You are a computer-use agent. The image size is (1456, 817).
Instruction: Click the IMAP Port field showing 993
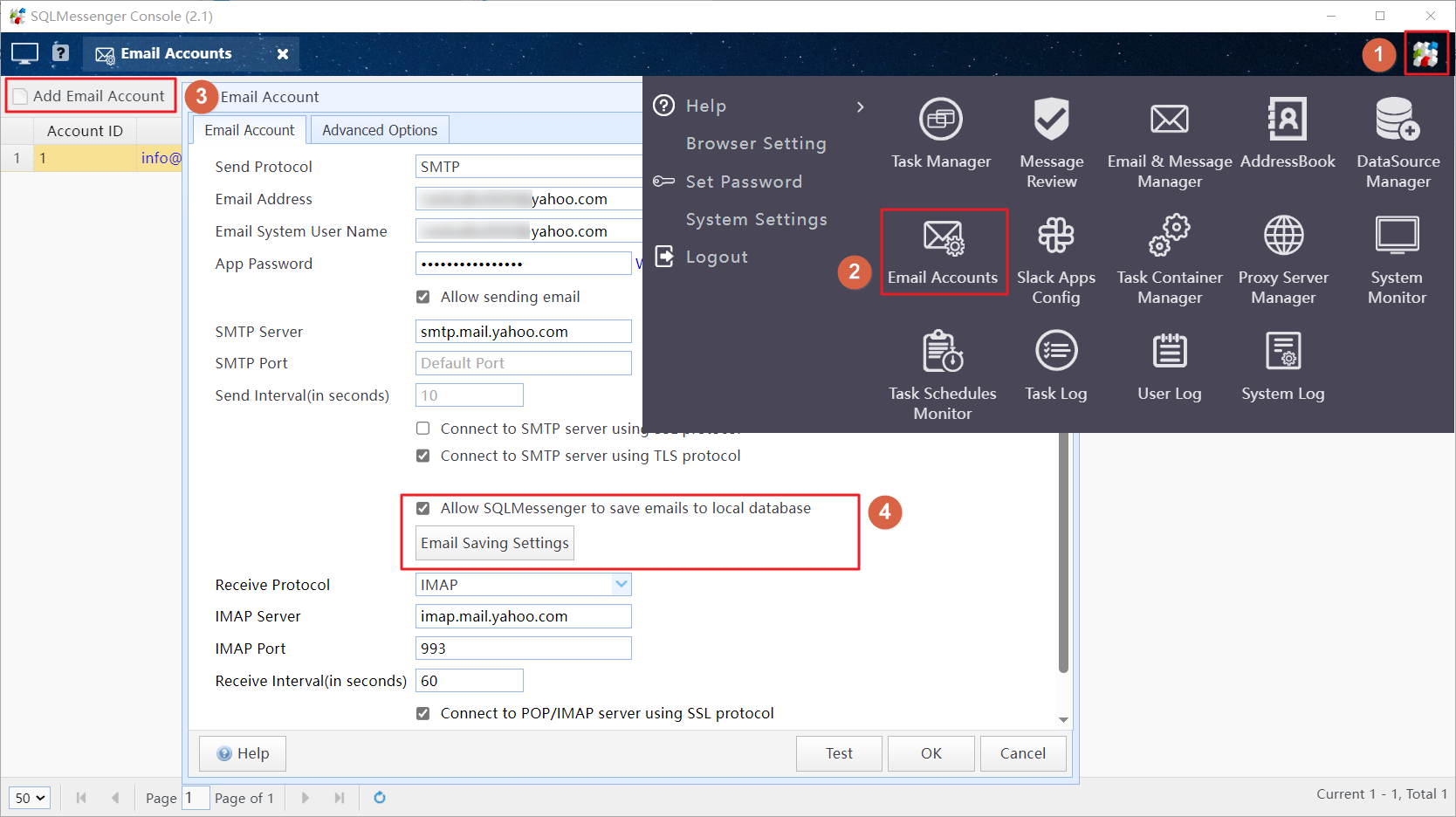(x=523, y=649)
